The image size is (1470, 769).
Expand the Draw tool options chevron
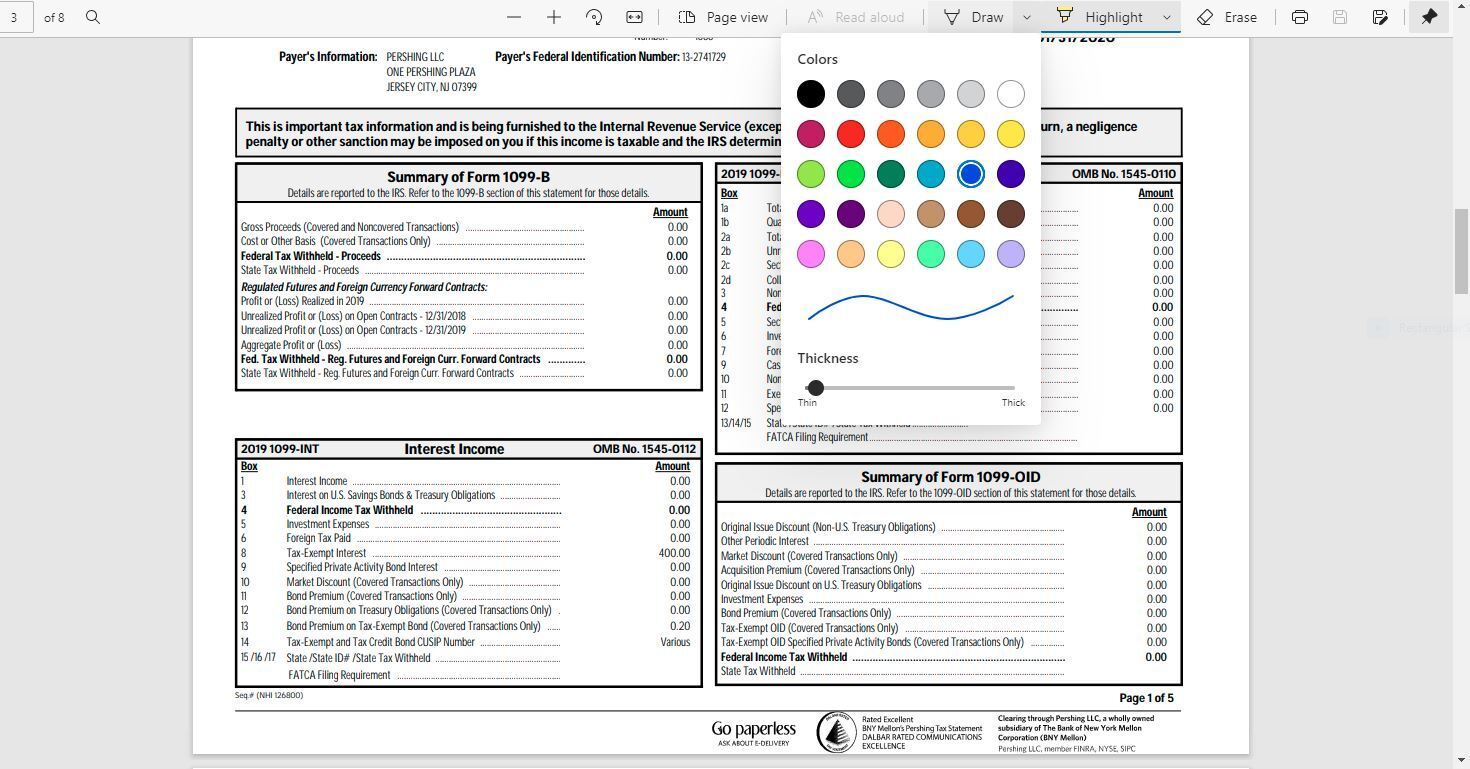(1025, 17)
